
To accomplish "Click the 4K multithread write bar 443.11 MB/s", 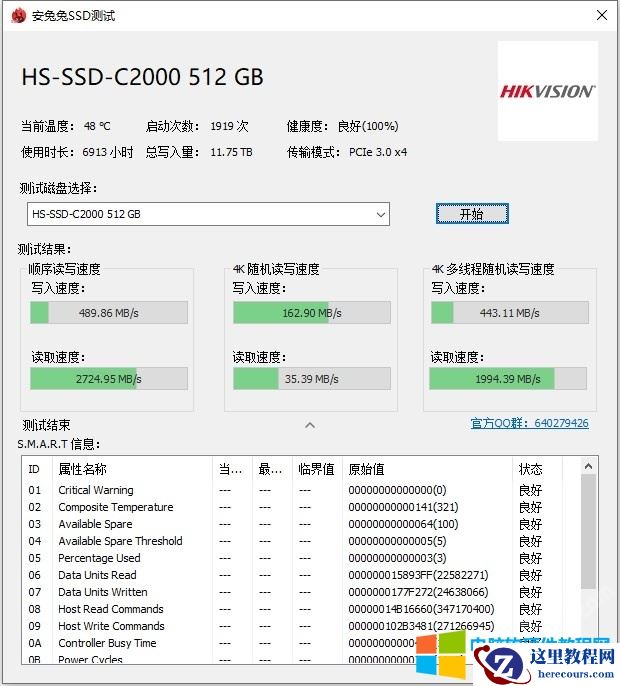I will coord(510,313).
